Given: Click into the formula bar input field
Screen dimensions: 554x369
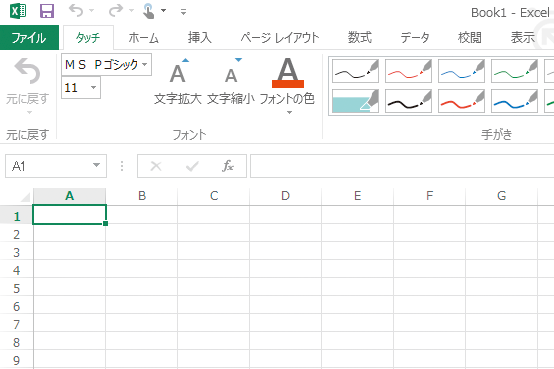Looking at the screenshot, I should coord(402,166).
